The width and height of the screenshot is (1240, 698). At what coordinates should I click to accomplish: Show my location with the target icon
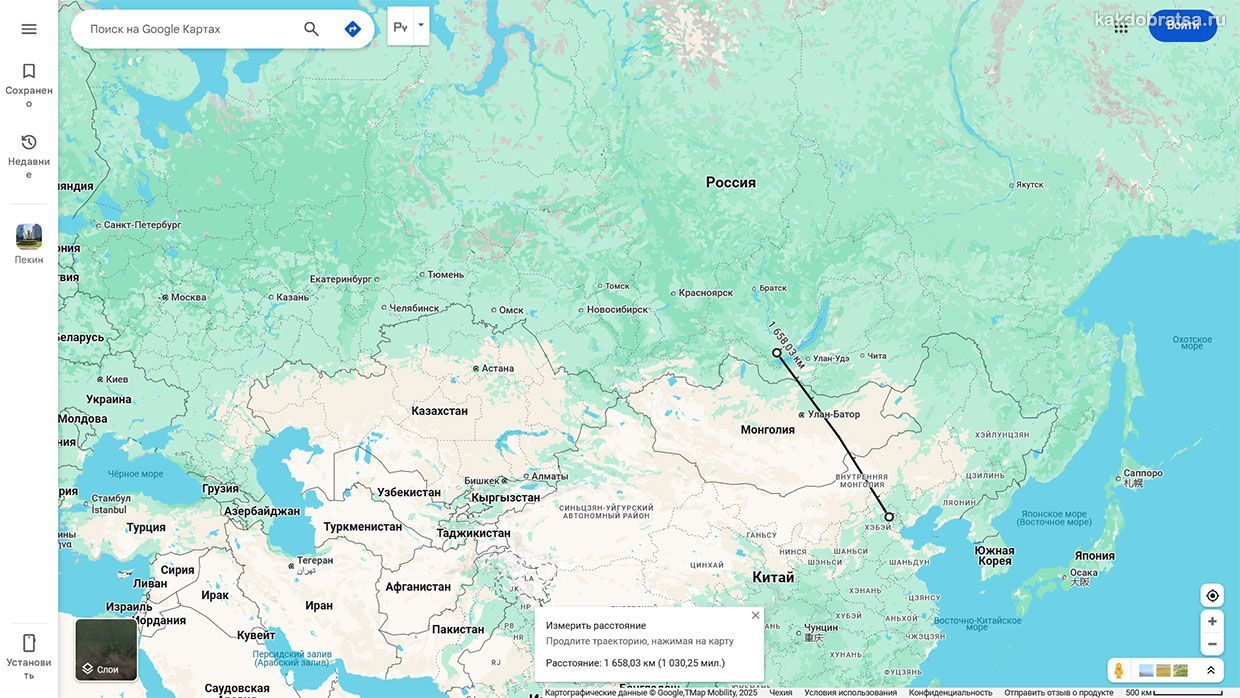[1212, 596]
